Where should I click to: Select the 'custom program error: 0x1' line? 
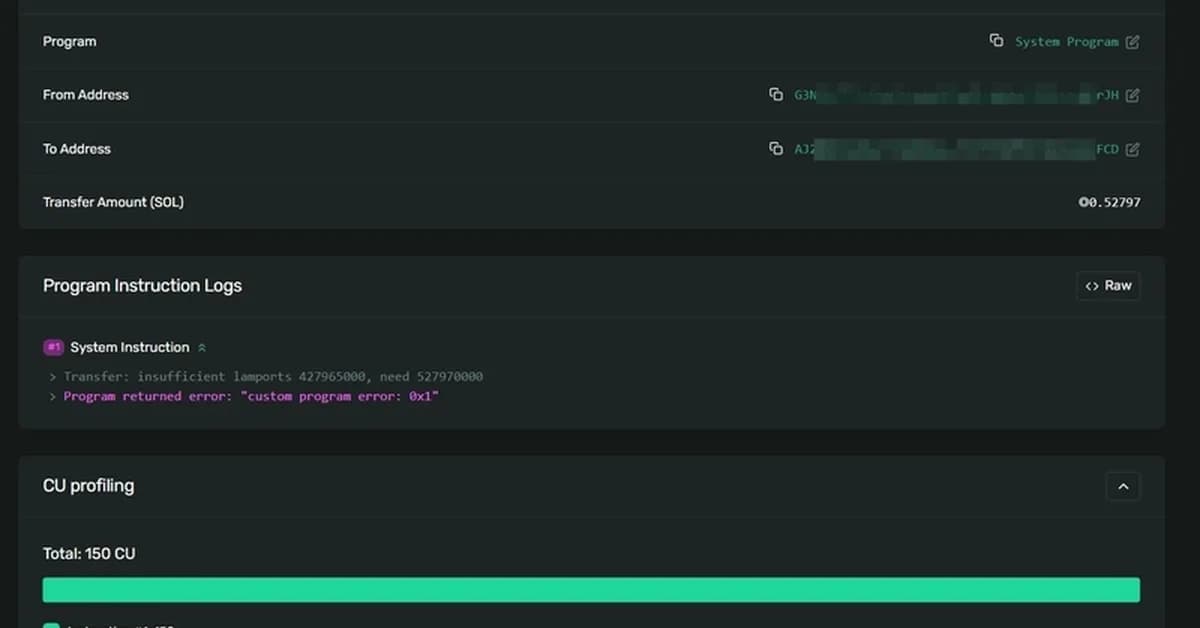(x=251, y=397)
